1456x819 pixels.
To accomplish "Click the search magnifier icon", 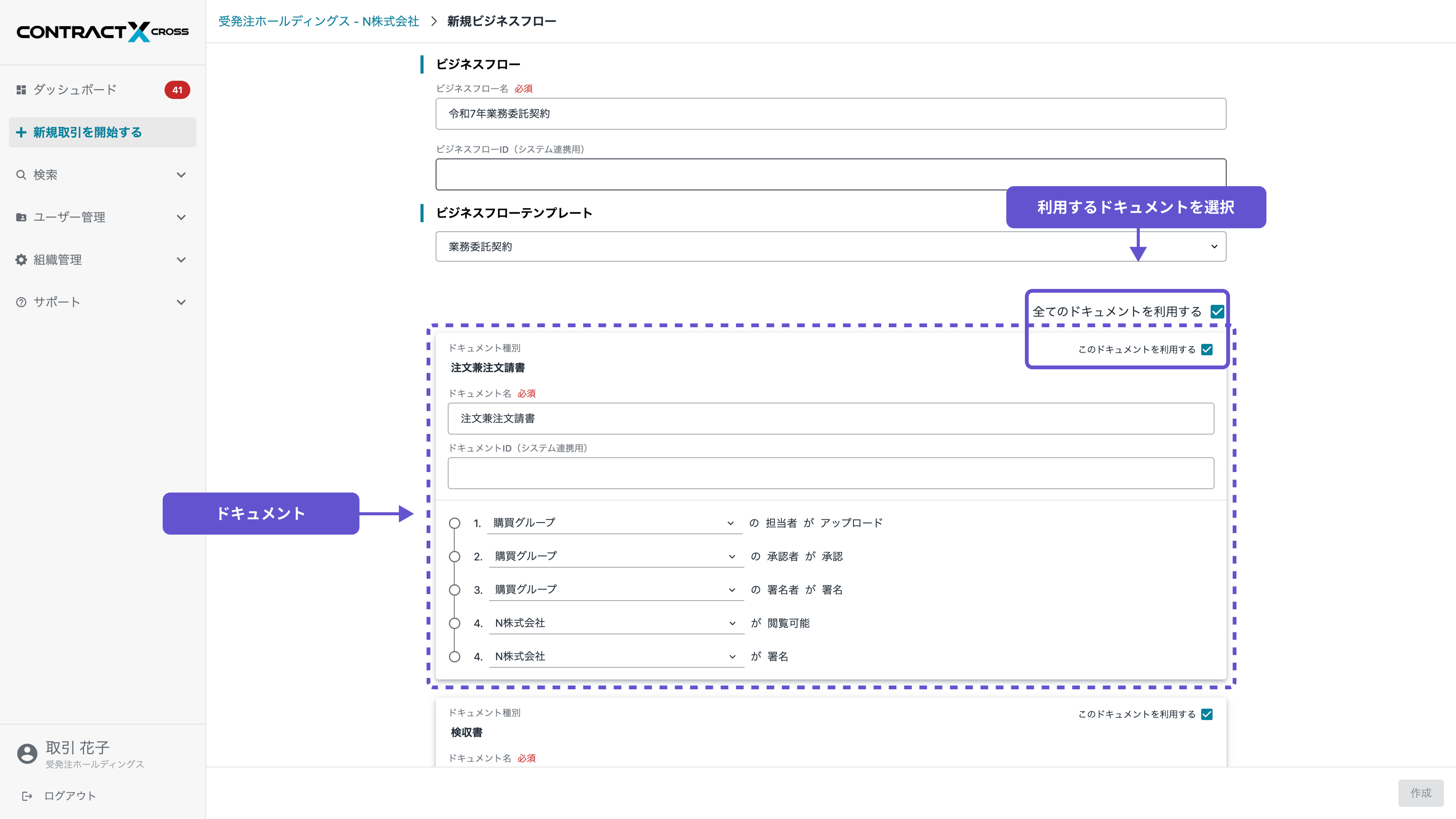I will click(21, 175).
